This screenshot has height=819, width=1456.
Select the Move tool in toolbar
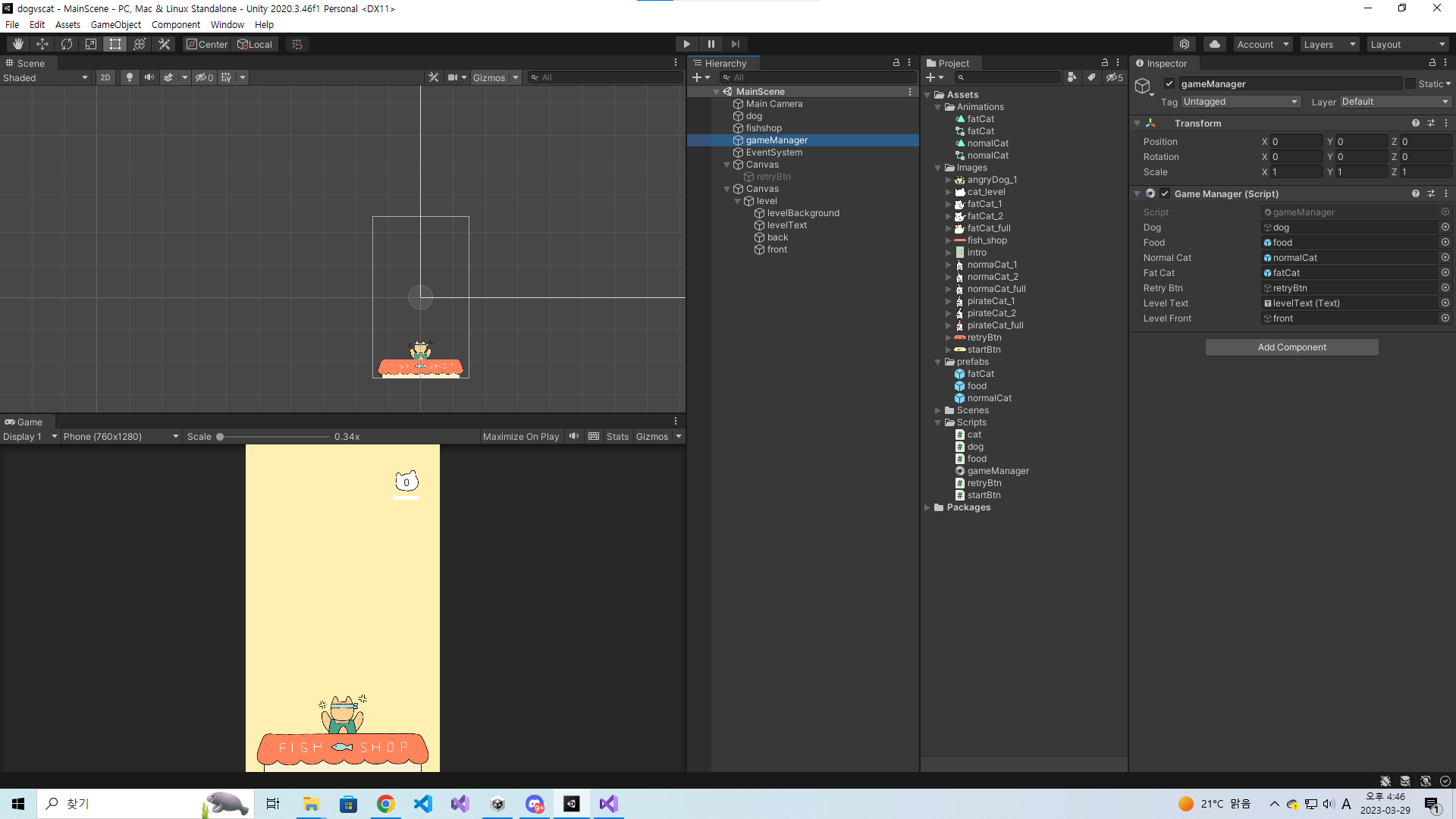point(42,44)
